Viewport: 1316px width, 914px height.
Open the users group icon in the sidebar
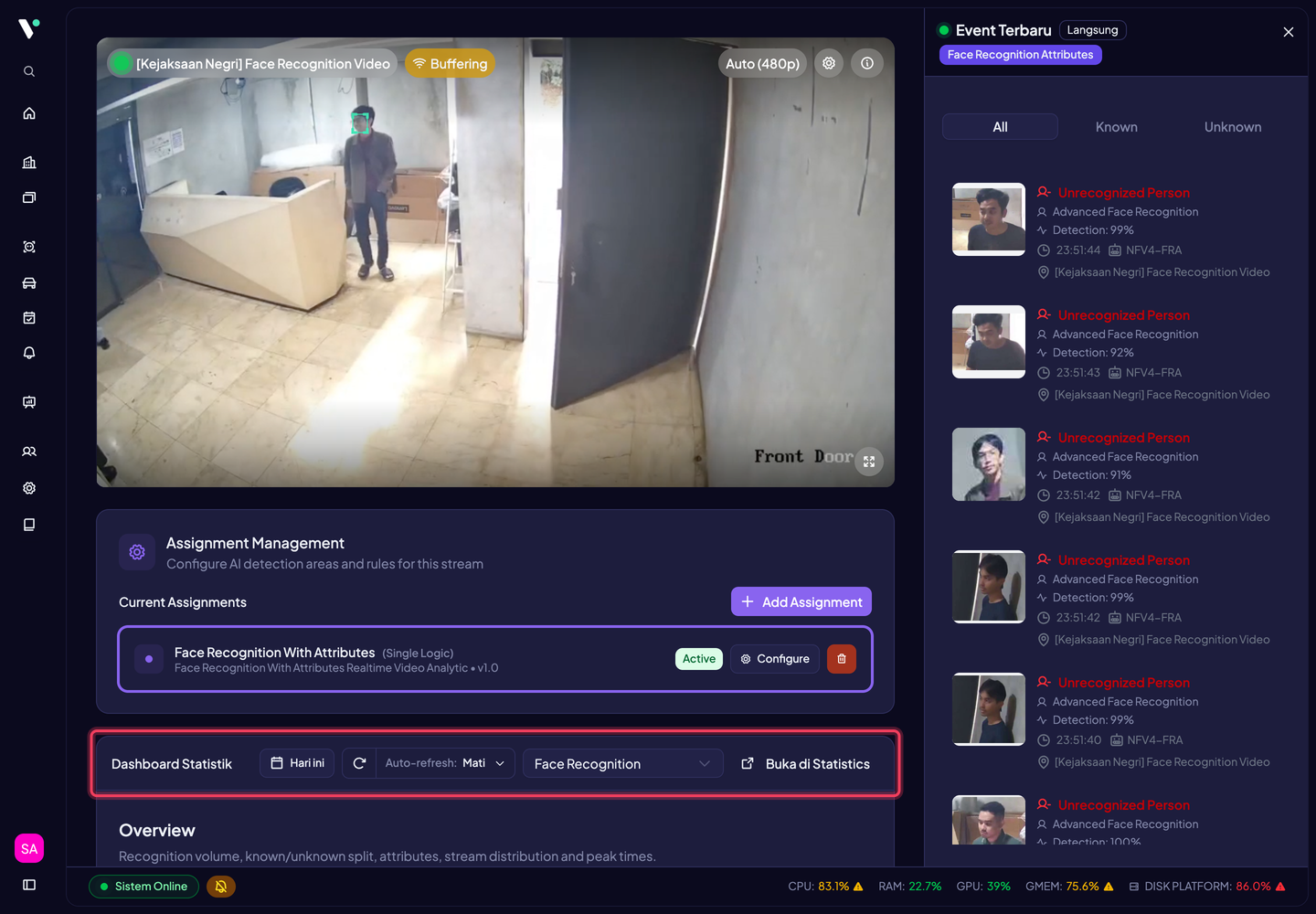click(x=29, y=452)
